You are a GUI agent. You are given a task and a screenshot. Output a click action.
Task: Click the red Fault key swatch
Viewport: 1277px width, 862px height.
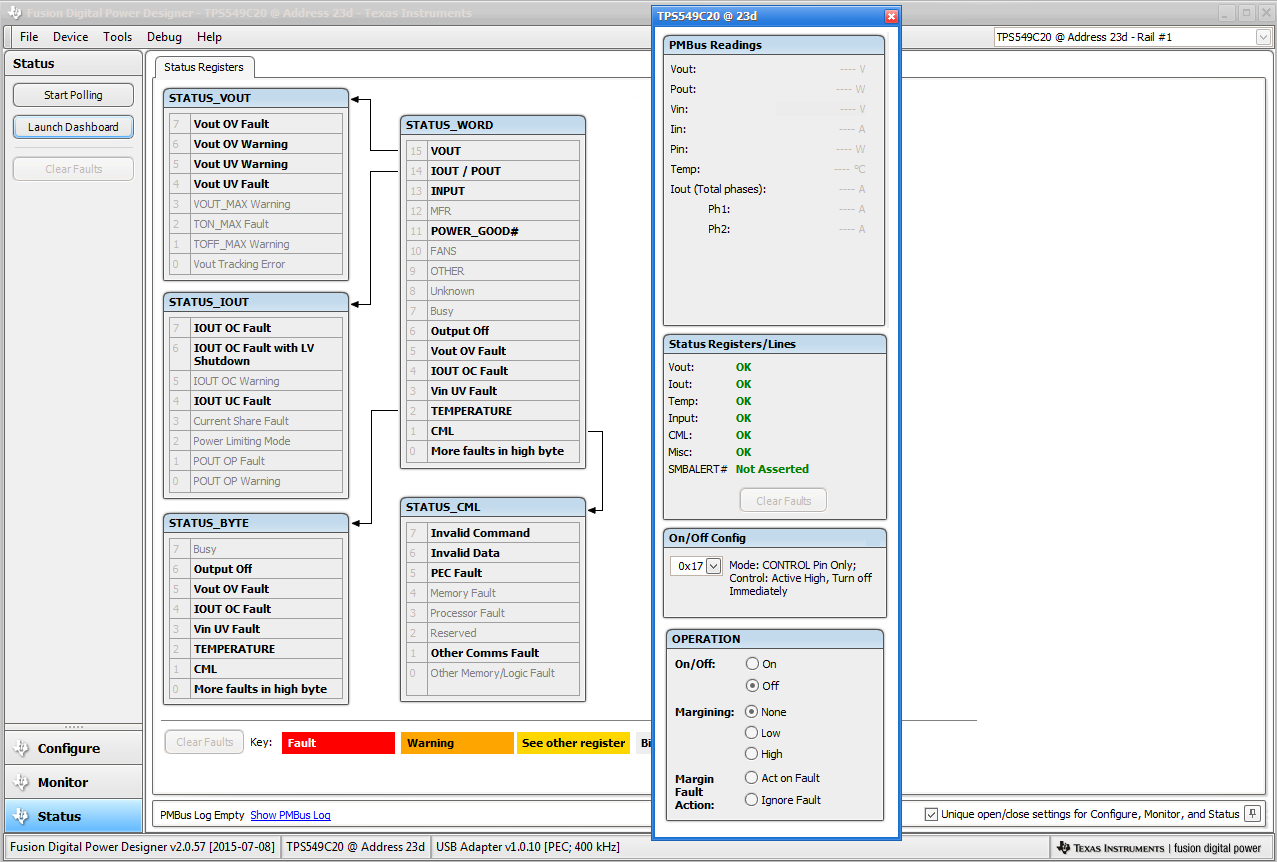[x=338, y=743]
